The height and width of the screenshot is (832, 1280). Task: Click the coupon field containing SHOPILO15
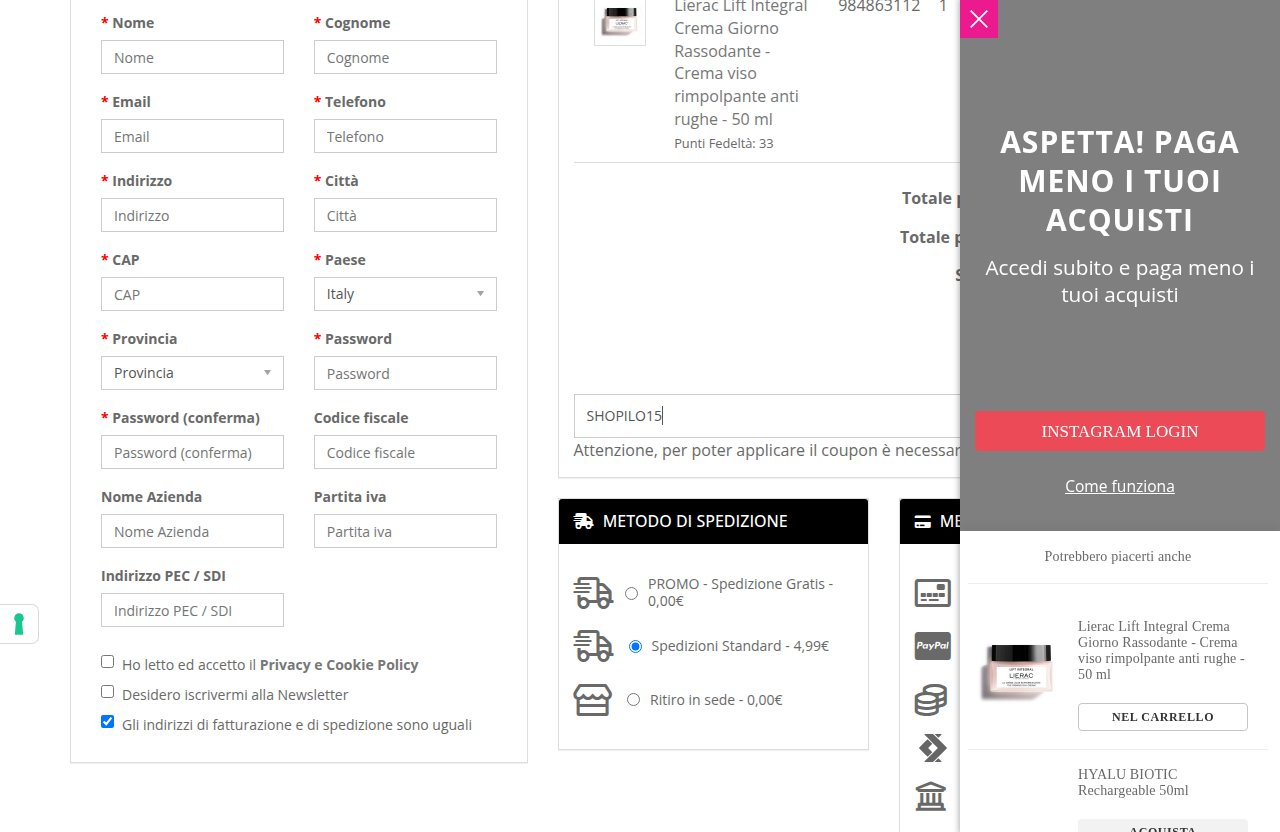pyautogui.click(x=767, y=416)
